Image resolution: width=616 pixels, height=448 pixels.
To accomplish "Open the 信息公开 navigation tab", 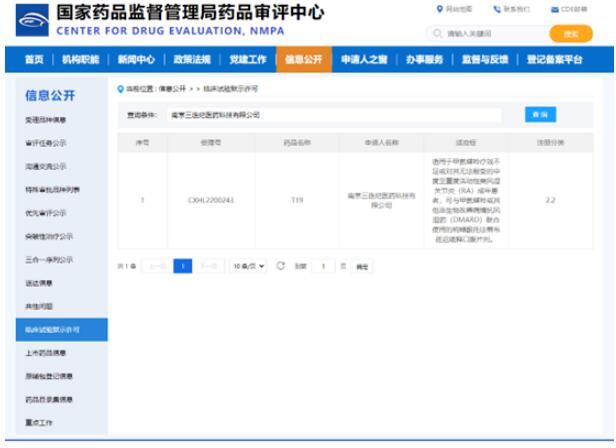I will 303,60.
